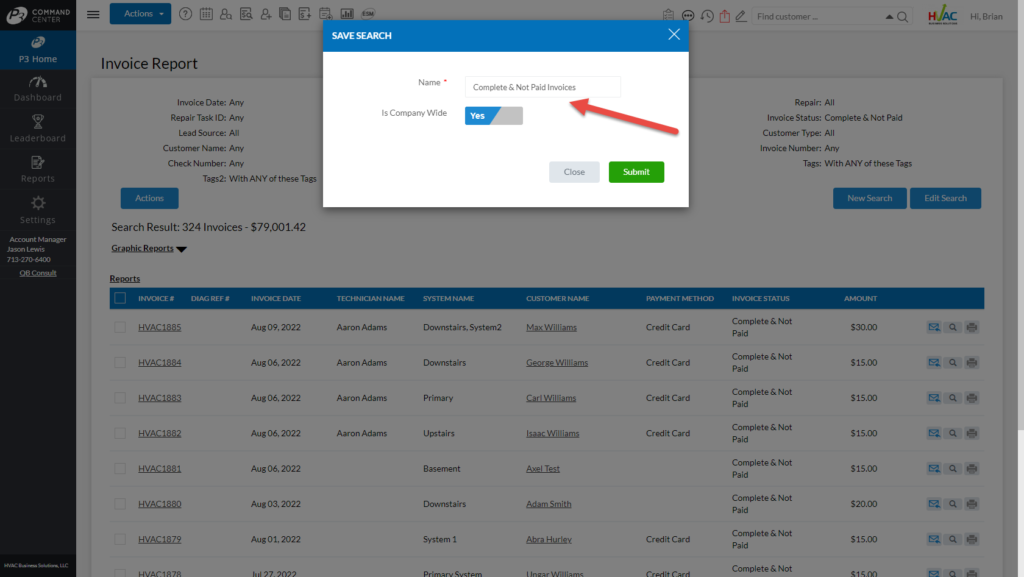Screen dimensions: 1024x577
Task: Click the red share upload icon
Action: pyautogui.click(x=725, y=16)
